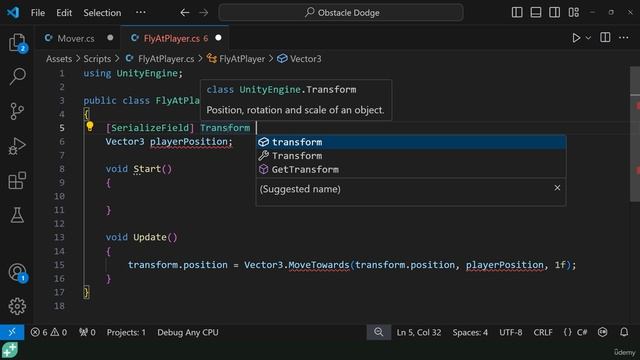Click line number 18 in gutter
Viewport: 640px width, 360px height.
coord(59,306)
